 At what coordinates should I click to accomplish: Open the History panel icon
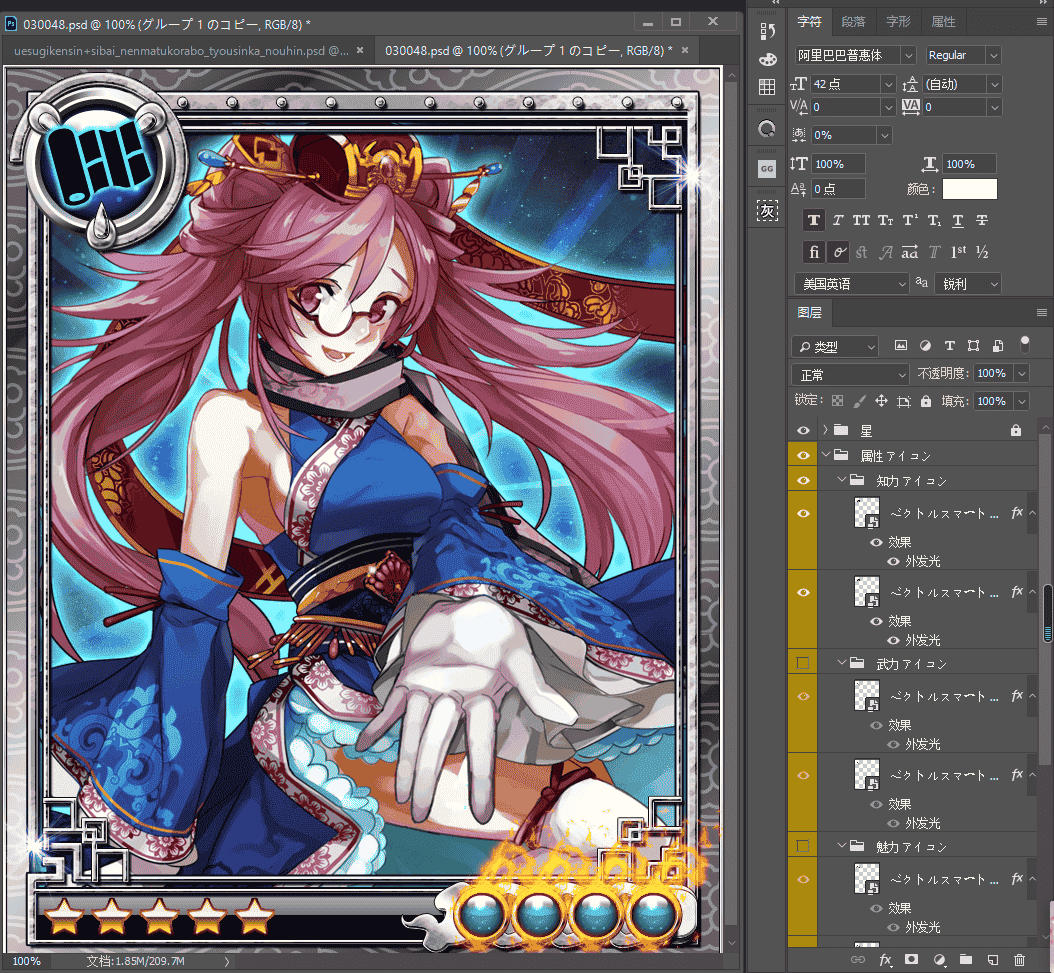click(767, 32)
